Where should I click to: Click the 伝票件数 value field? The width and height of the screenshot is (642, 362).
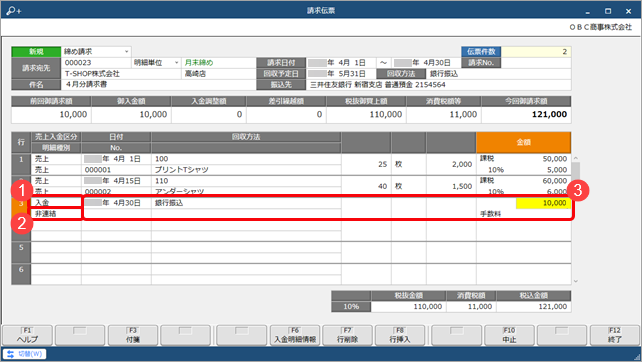[536, 52]
